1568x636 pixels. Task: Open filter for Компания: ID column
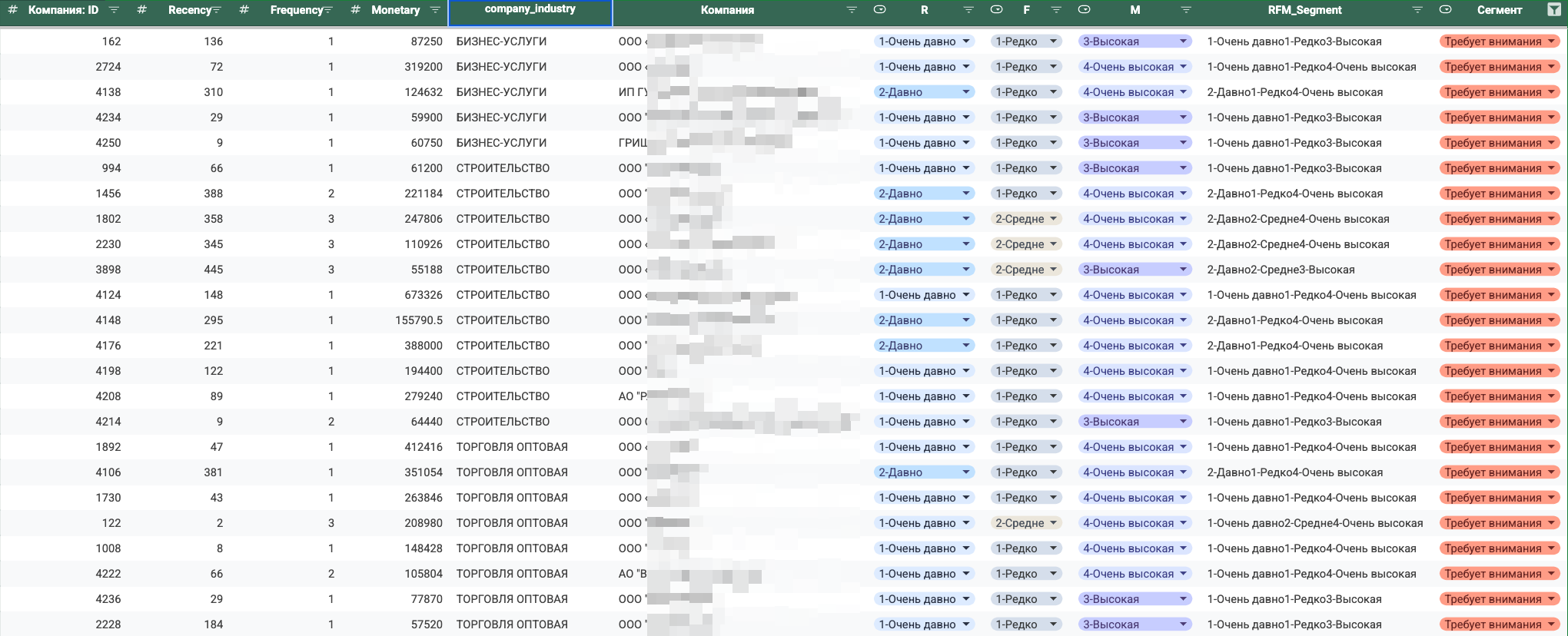point(114,10)
